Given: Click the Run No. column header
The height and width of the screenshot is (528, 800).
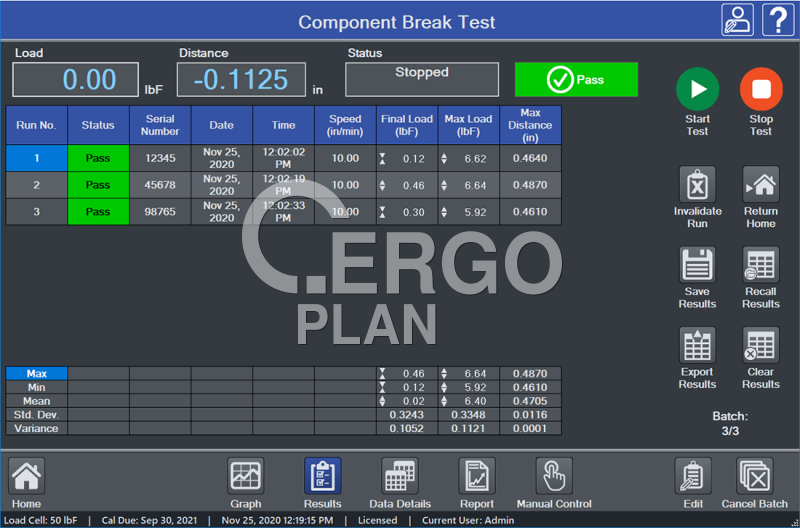Looking at the screenshot, I should tap(36, 125).
